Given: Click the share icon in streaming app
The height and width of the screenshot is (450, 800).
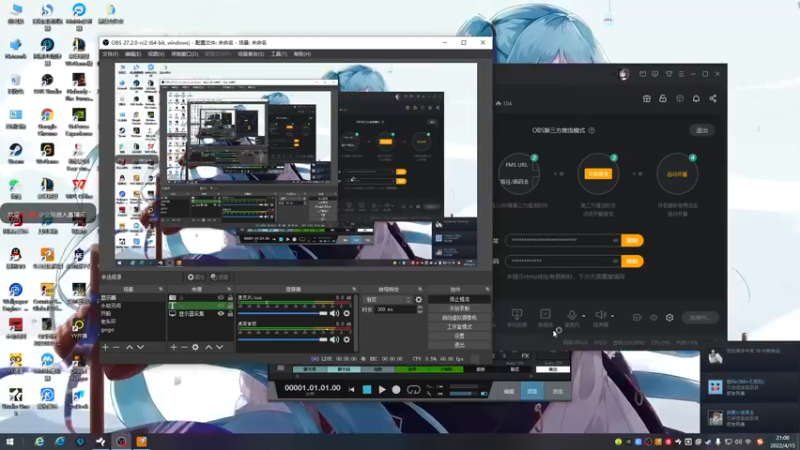Looking at the screenshot, I should [x=713, y=98].
